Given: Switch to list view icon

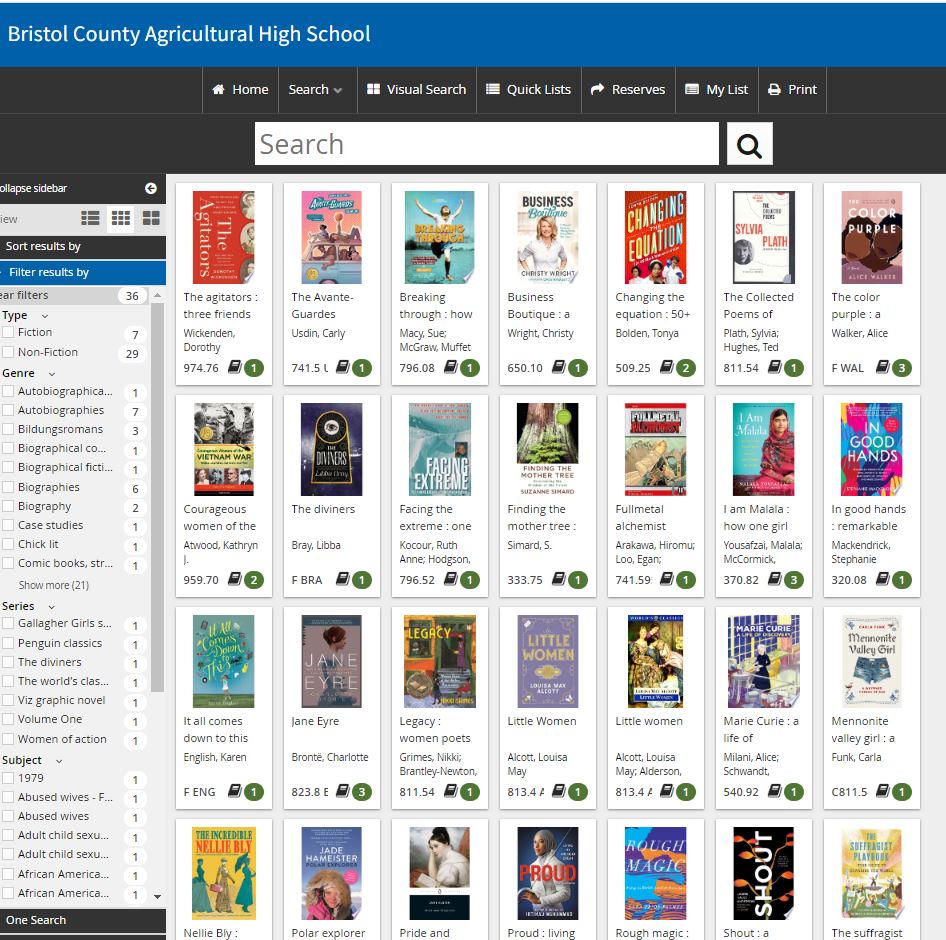Looking at the screenshot, I should pos(90,218).
